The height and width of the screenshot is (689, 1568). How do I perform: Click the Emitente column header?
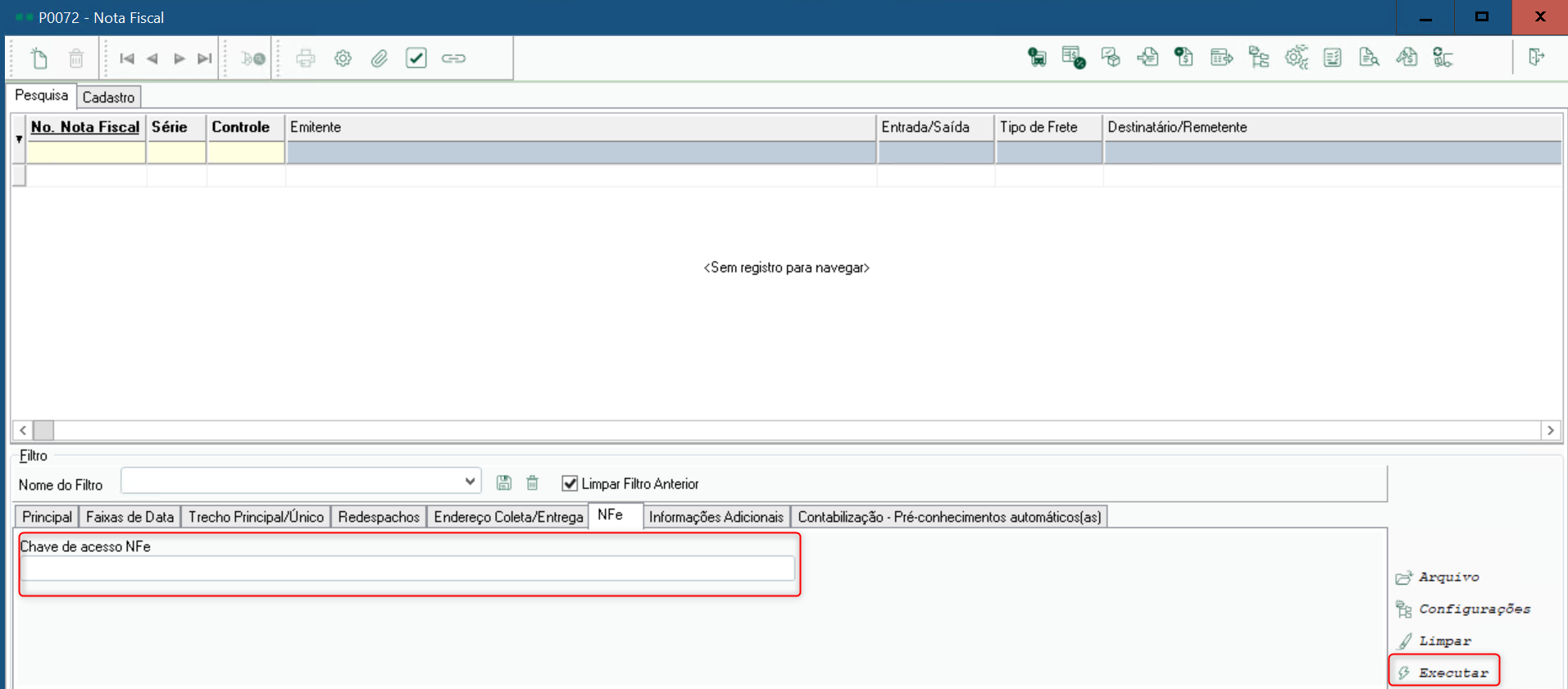click(x=581, y=127)
